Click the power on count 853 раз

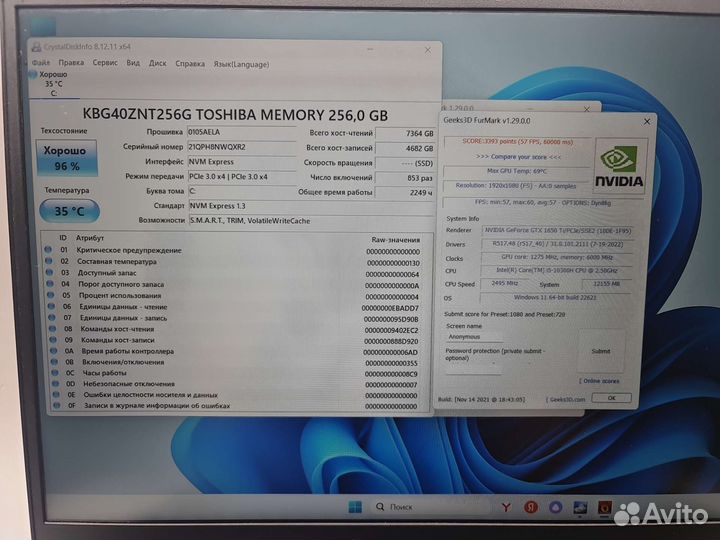click(405, 178)
